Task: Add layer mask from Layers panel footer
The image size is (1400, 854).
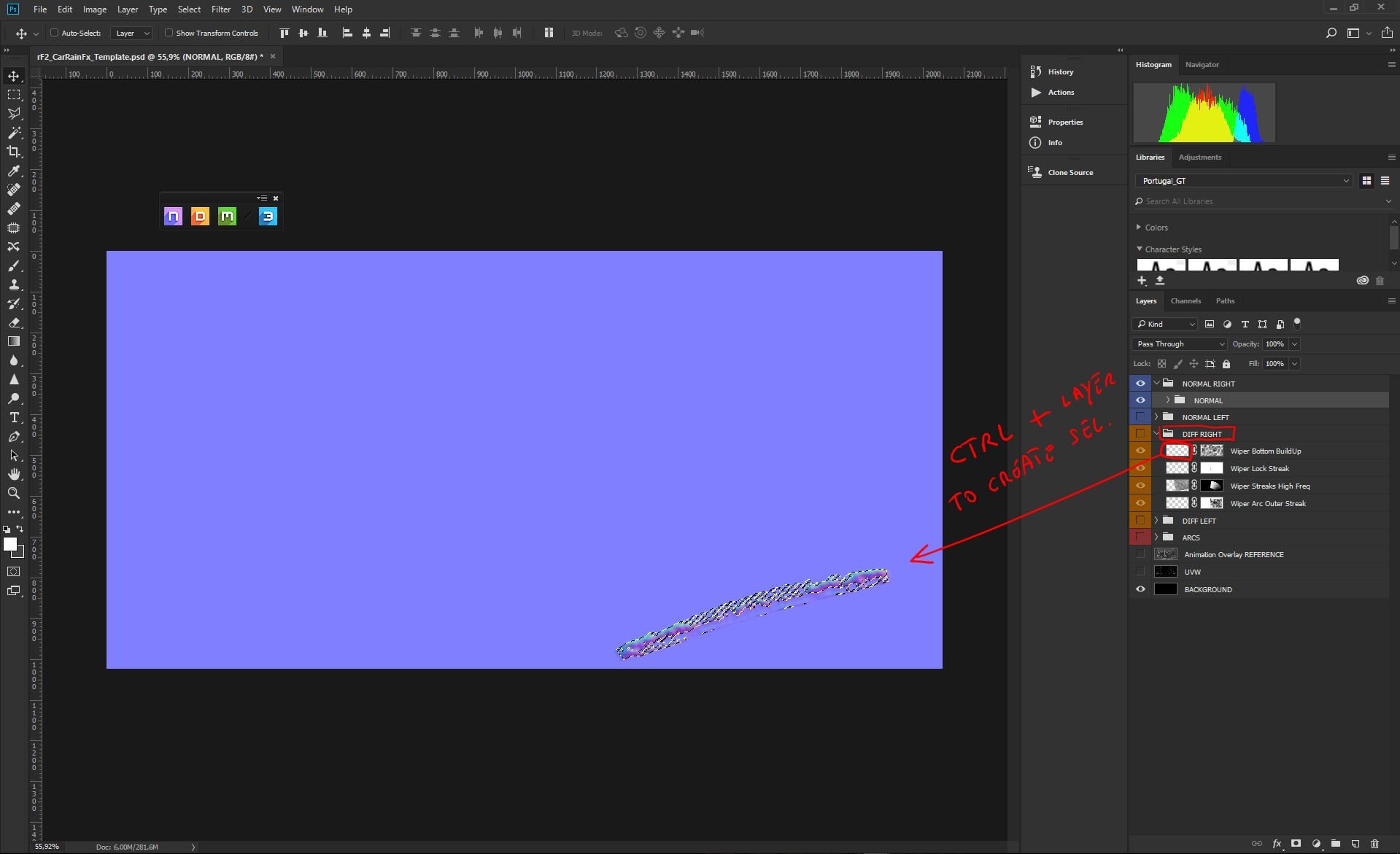Action: [1296, 844]
